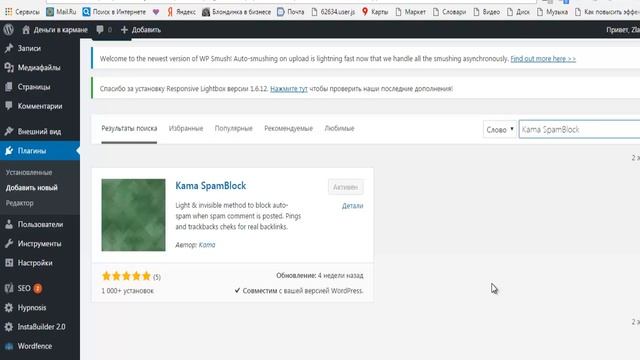Image resolution: width=640 pixels, height=360 pixels.
Task: Click Kama SpamBlock green thumbnail
Action: click(x=133, y=215)
